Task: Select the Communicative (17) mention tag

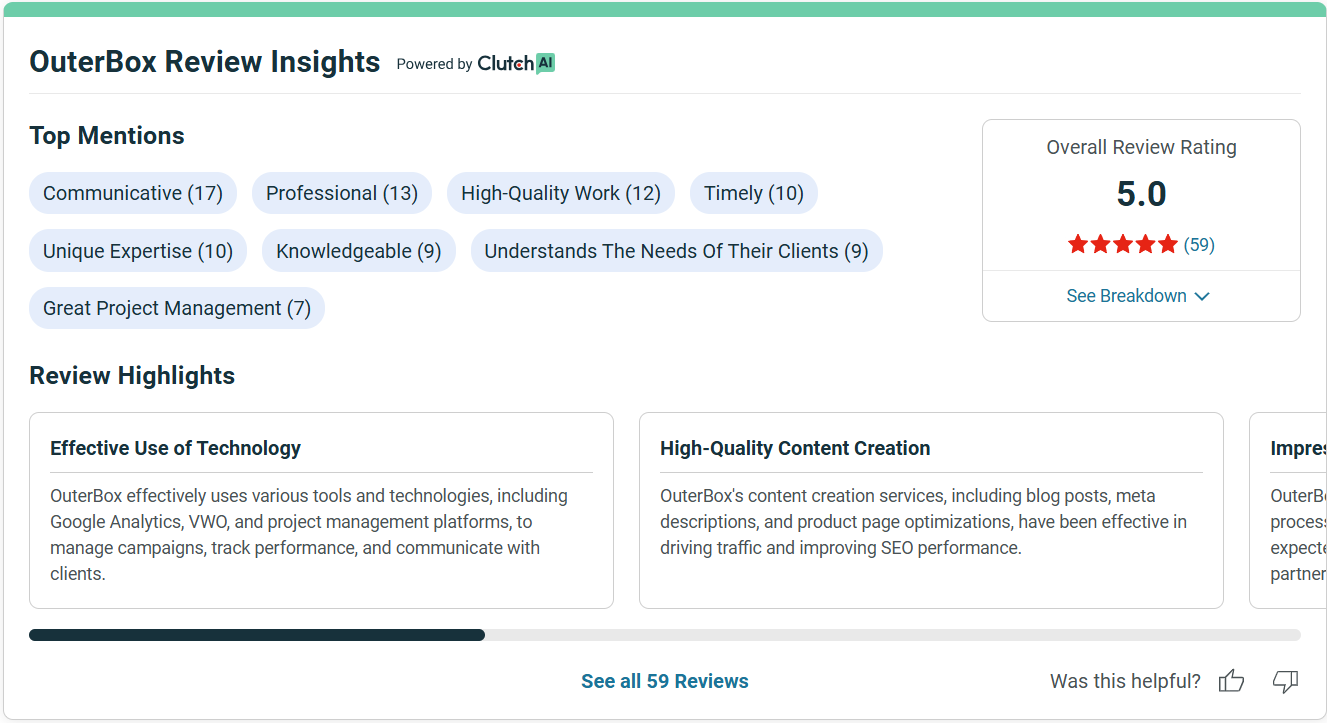Action: tap(133, 192)
